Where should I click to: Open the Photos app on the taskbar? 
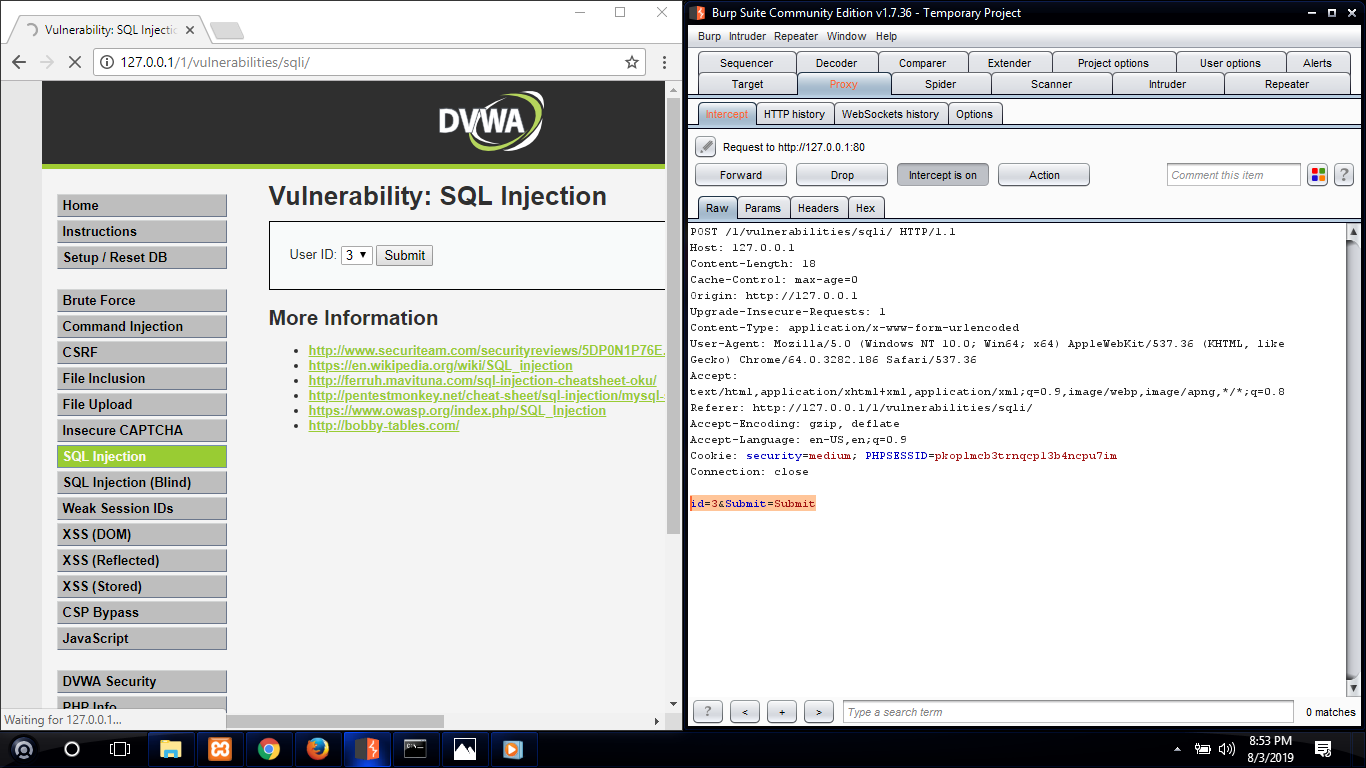[465, 748]
